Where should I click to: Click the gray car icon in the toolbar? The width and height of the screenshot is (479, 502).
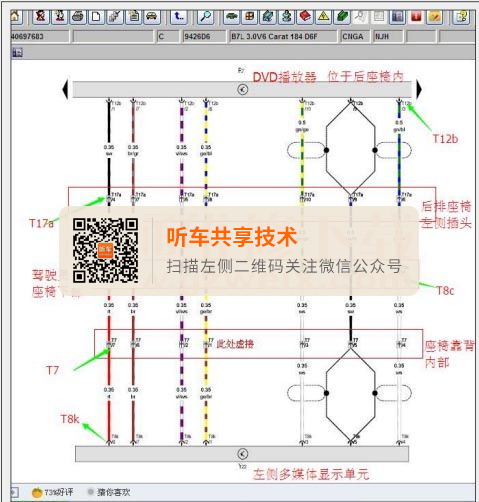pyautogui.click(x=152, y=17)
